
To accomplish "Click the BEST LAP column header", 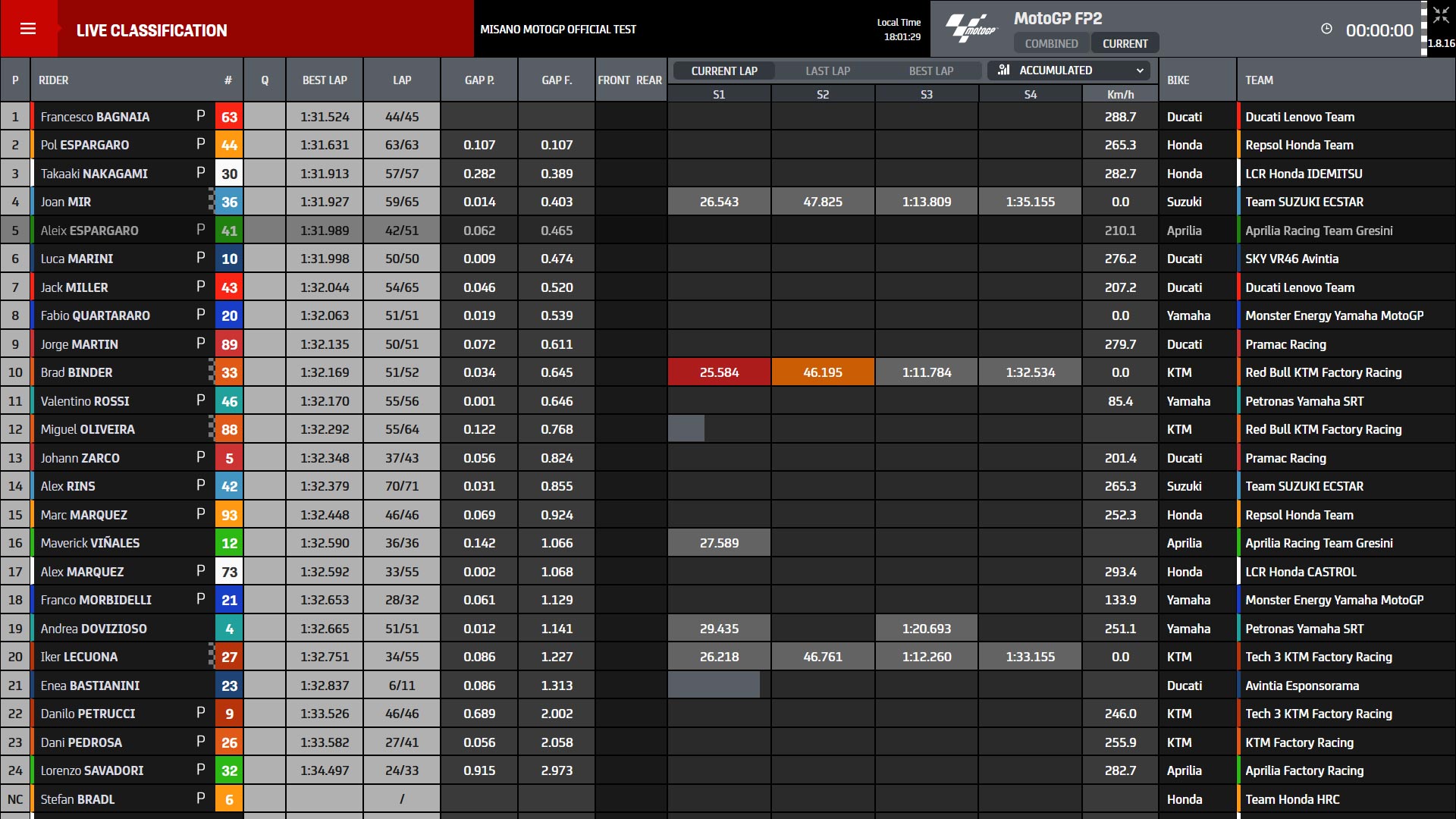I will [325, 80].
